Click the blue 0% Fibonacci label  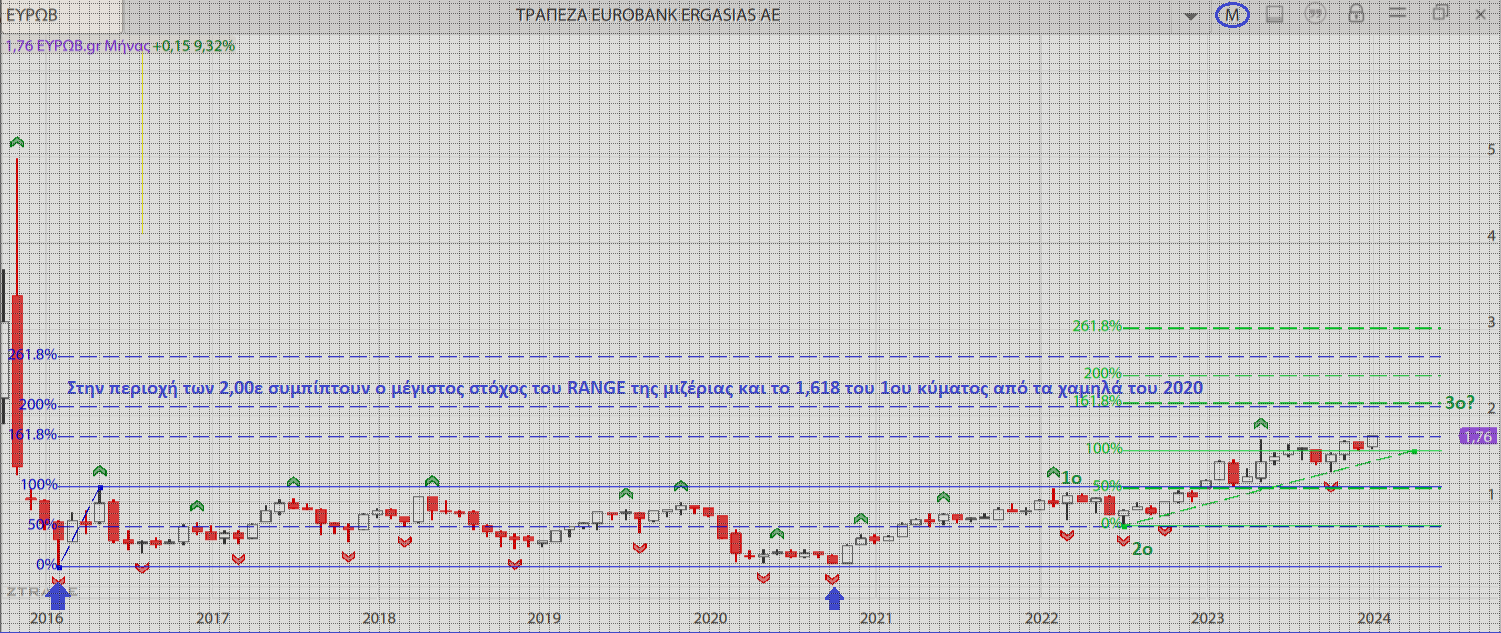(46, 565)
